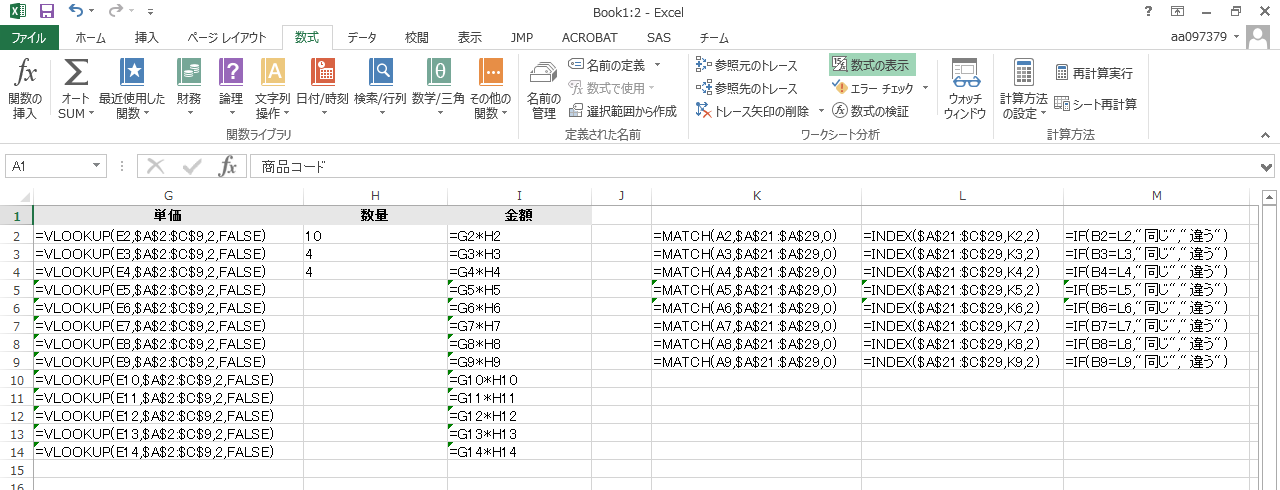
Task: Expand the Name Box dropdown arrow
Action: 97,166
